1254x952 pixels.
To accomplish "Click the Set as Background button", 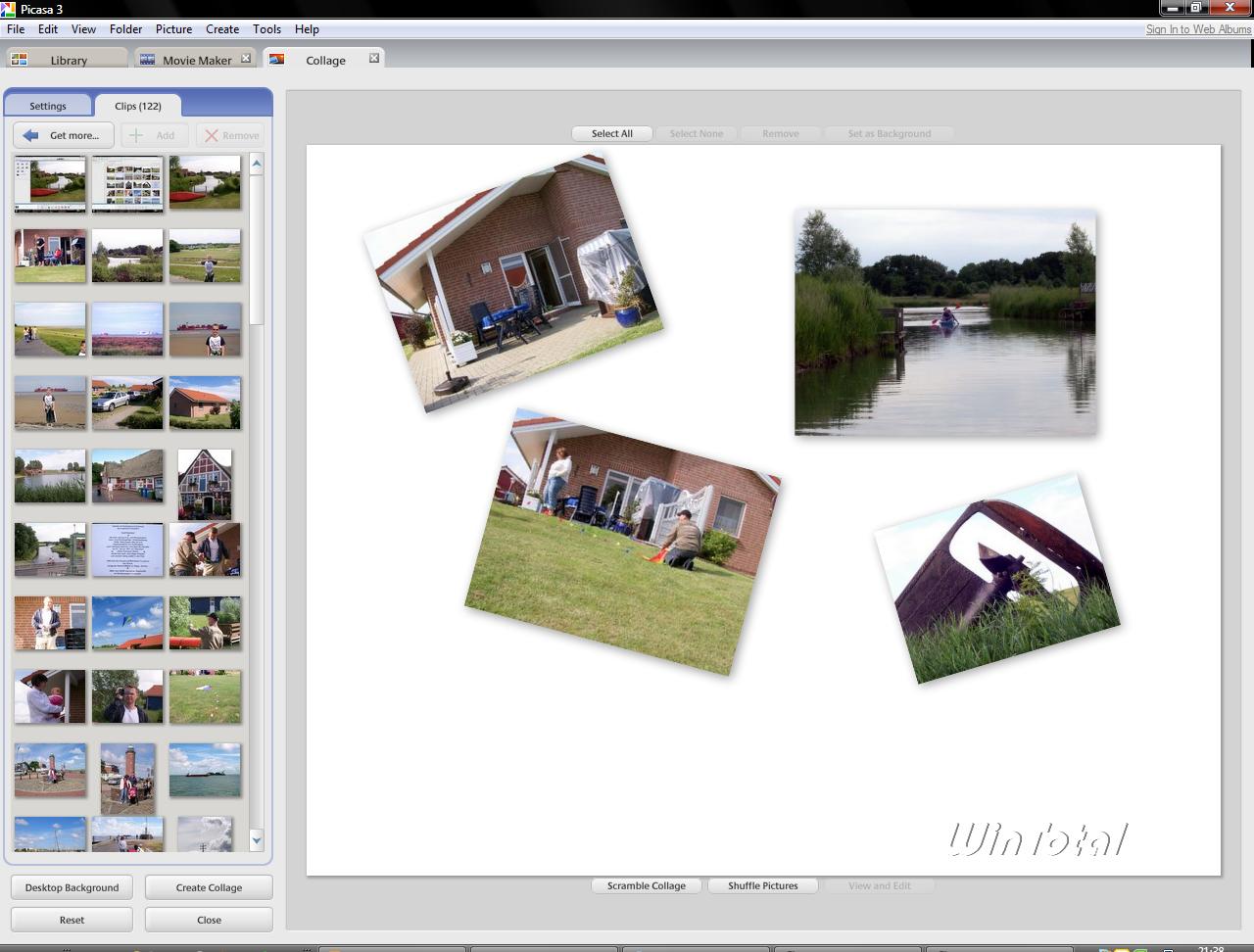I will tap(890, 133).
